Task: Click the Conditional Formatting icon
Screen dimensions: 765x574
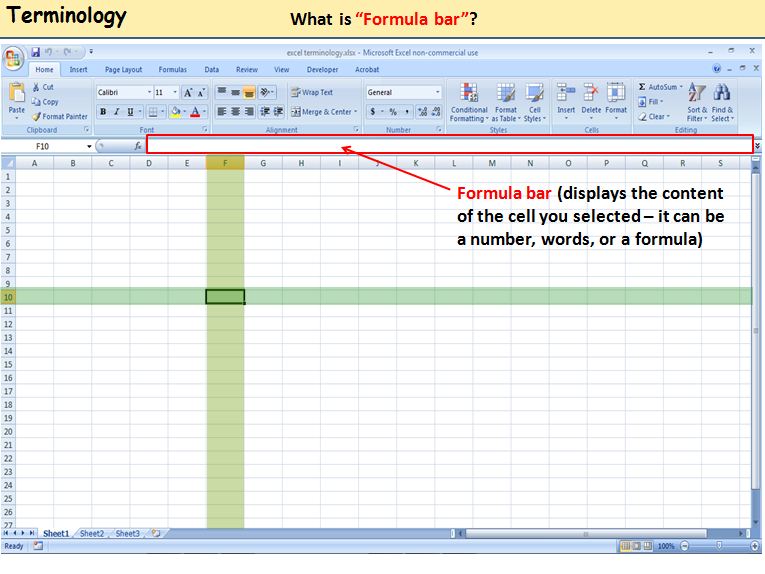Action: click(468, 93)
